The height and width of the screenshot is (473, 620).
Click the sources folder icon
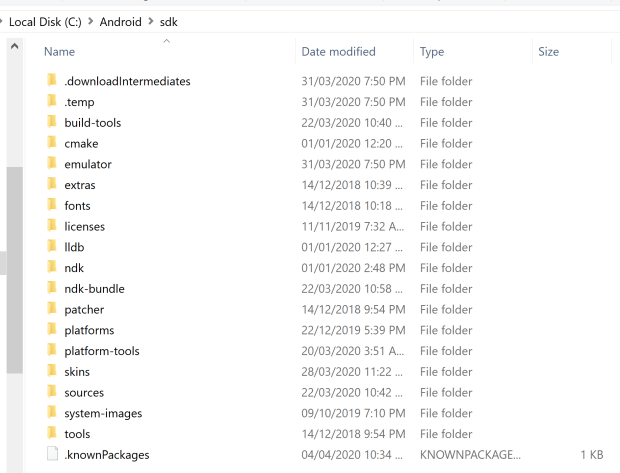click(x=52, y=392)
